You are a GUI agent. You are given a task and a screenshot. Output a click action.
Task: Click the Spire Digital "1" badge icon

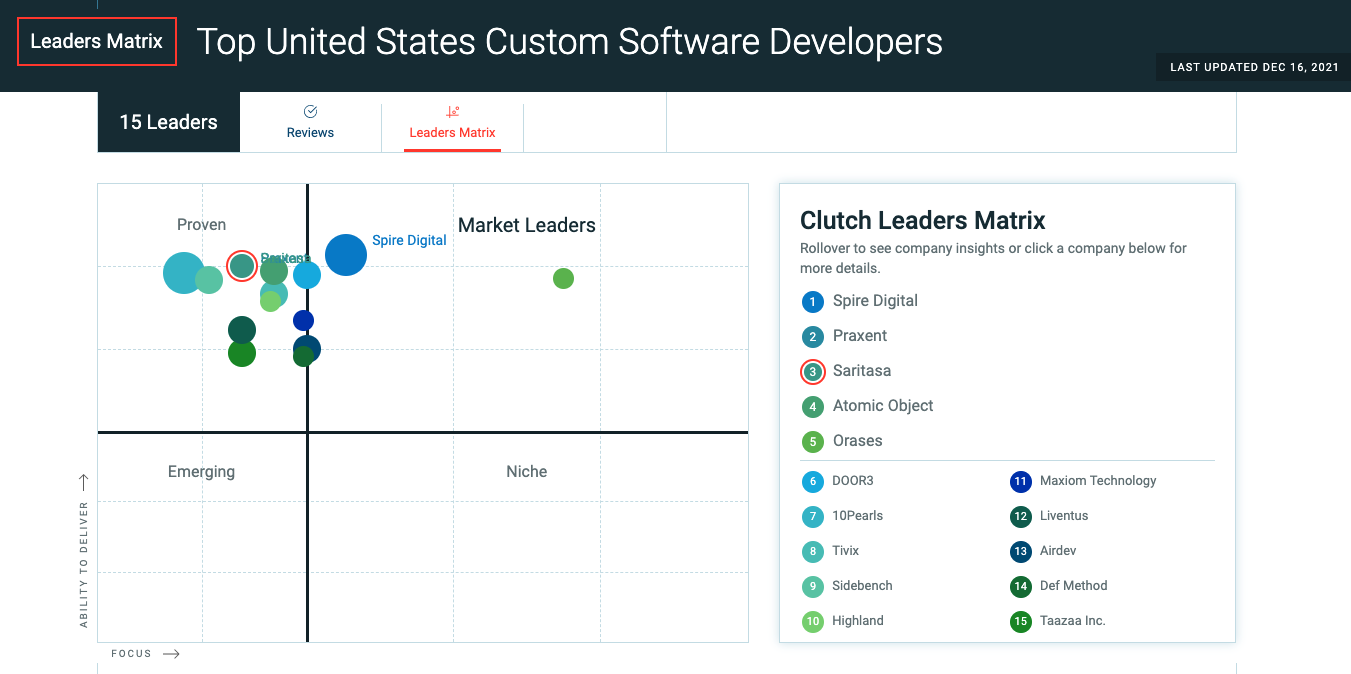click(812, 301)
